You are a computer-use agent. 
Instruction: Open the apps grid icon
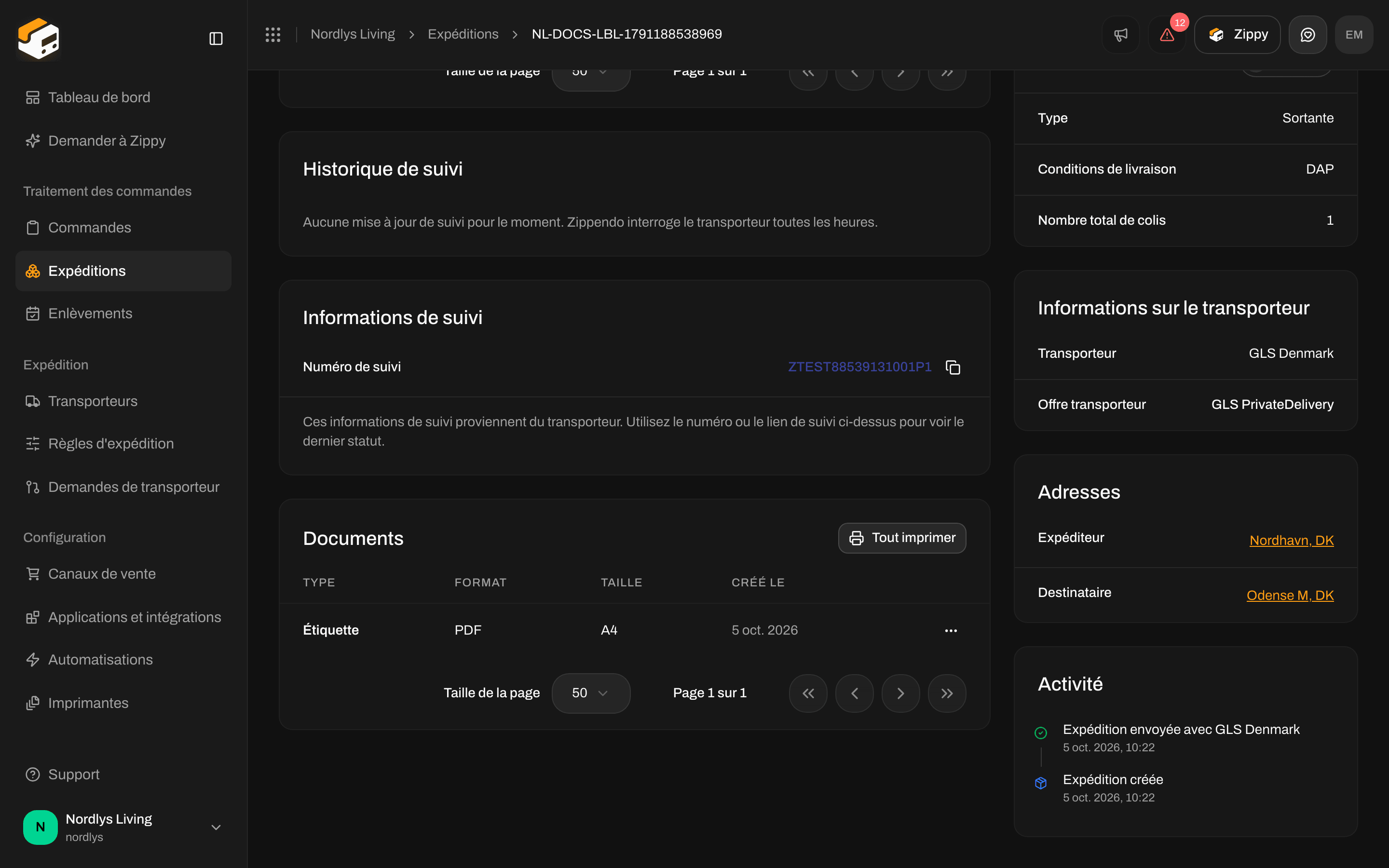point(272,34)
